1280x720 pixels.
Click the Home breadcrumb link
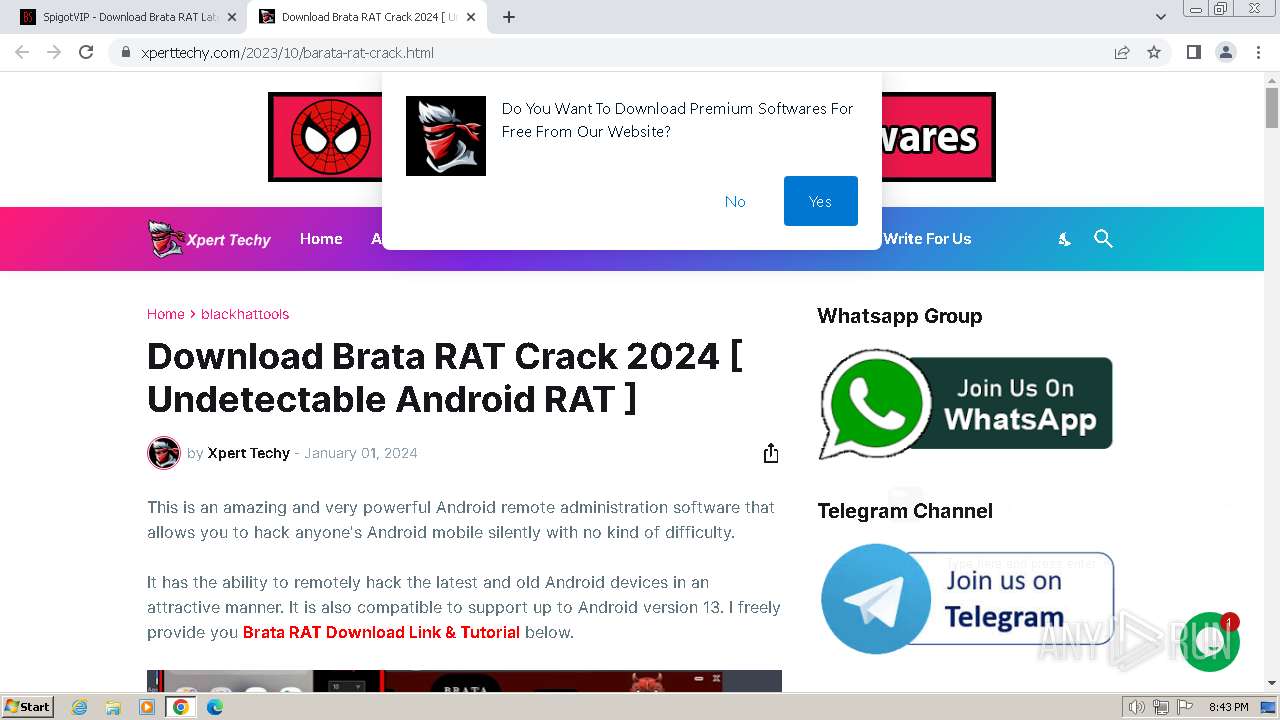point(166,314)
